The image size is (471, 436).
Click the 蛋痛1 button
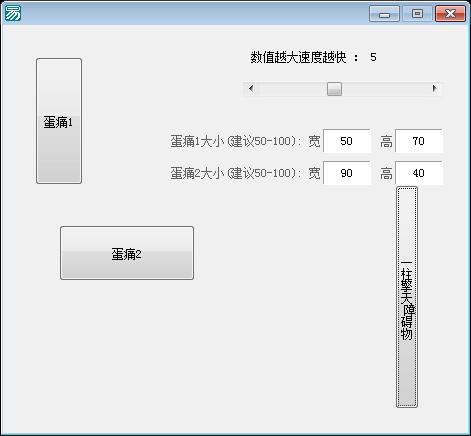click(59, 121)
